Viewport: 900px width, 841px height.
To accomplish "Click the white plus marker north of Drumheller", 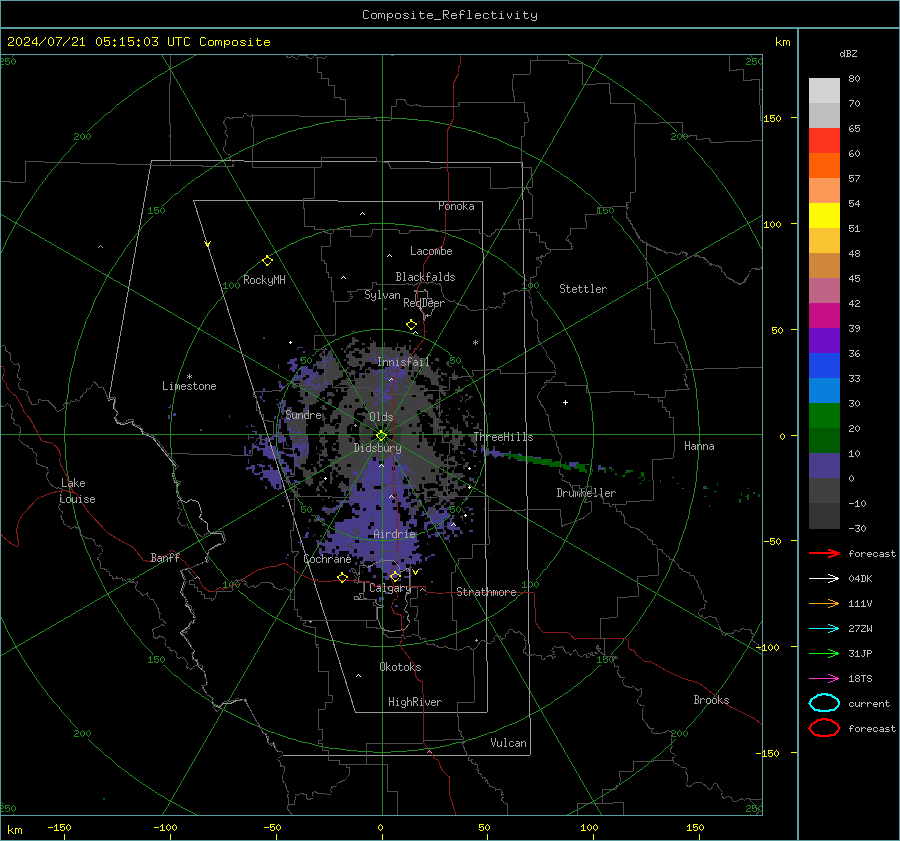I will point(565,402).
